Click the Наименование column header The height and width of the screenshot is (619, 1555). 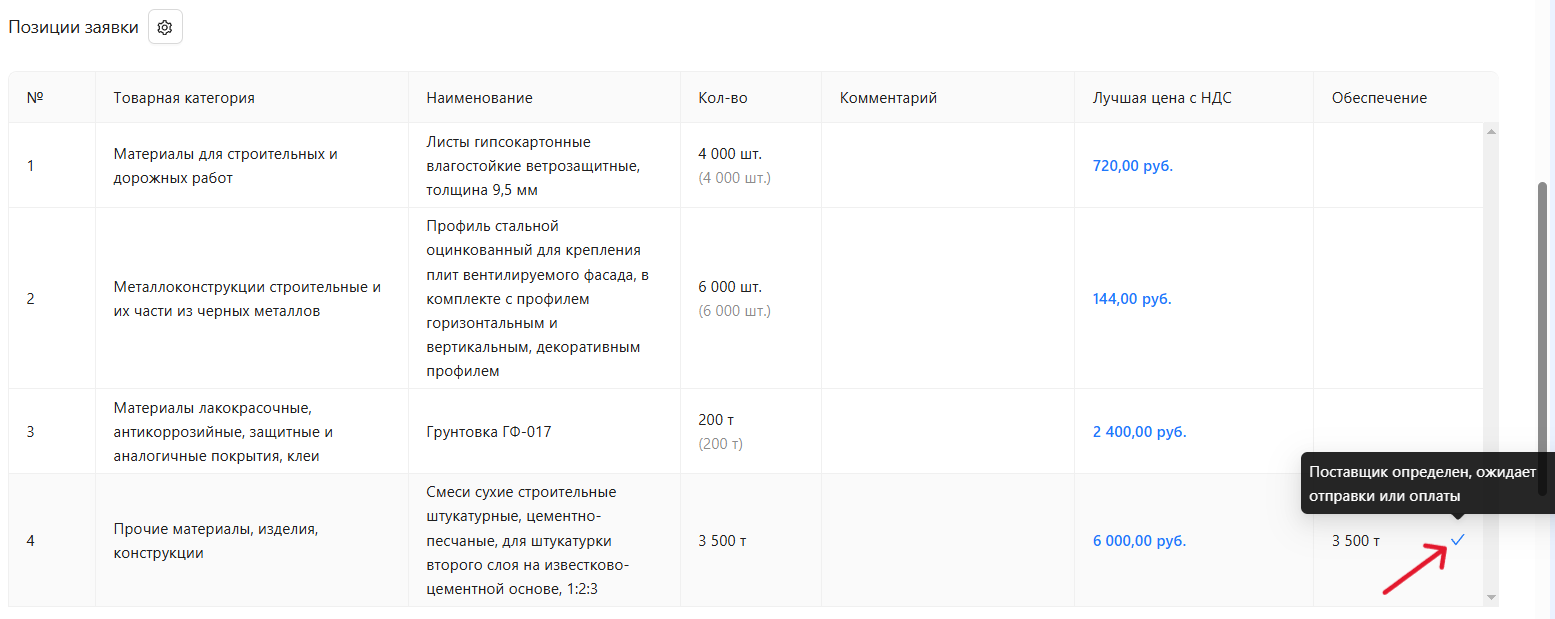[x=479, y=98]
